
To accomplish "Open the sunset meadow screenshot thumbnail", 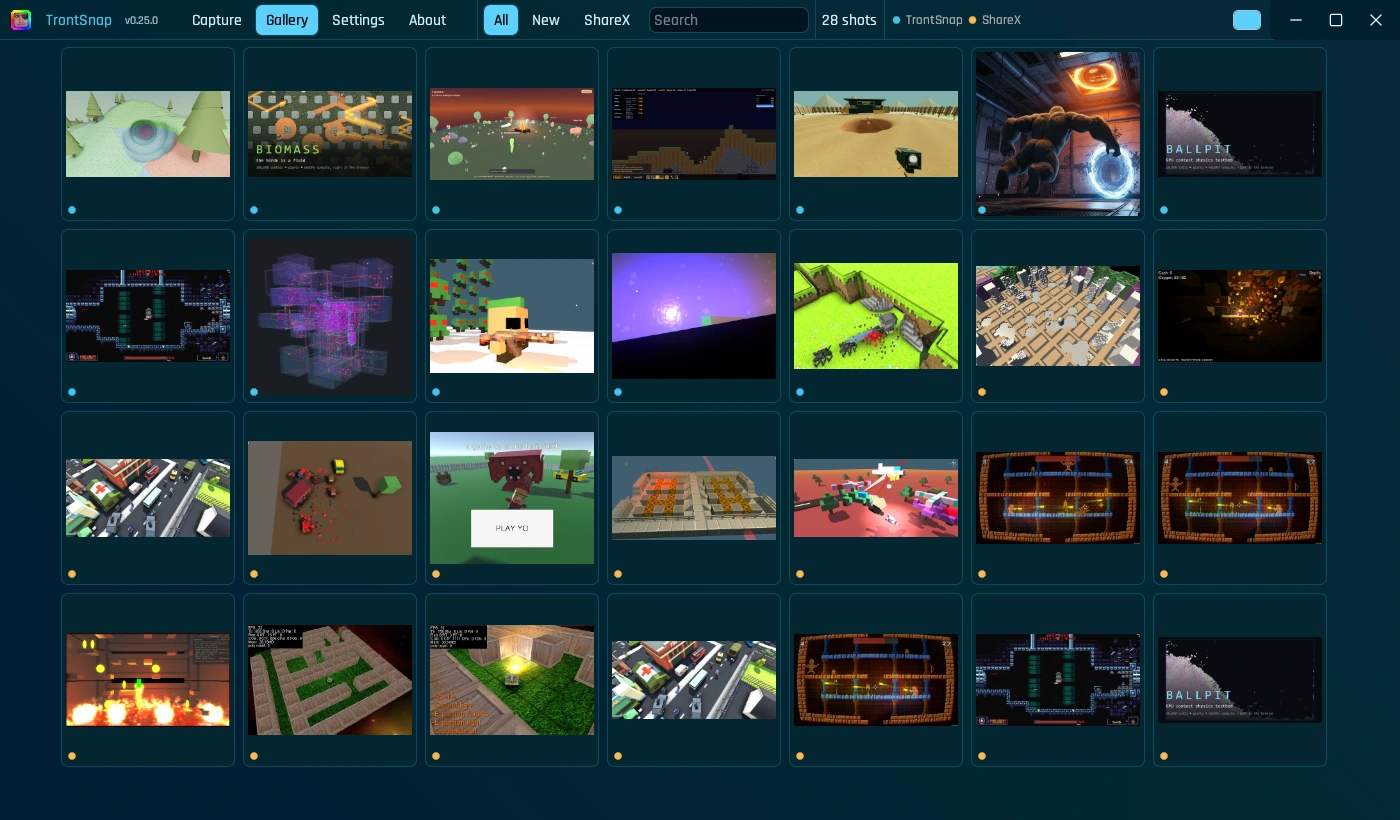I will coord(512,134).
